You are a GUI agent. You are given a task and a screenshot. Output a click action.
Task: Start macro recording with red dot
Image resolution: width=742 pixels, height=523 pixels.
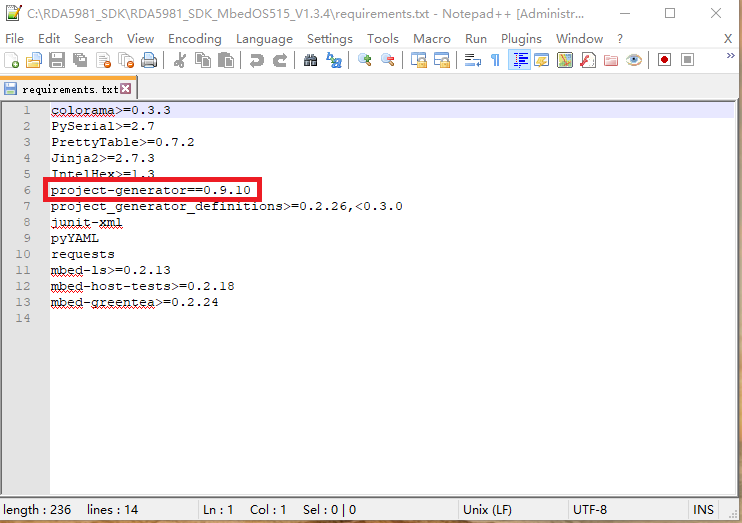tap(664, 60)
